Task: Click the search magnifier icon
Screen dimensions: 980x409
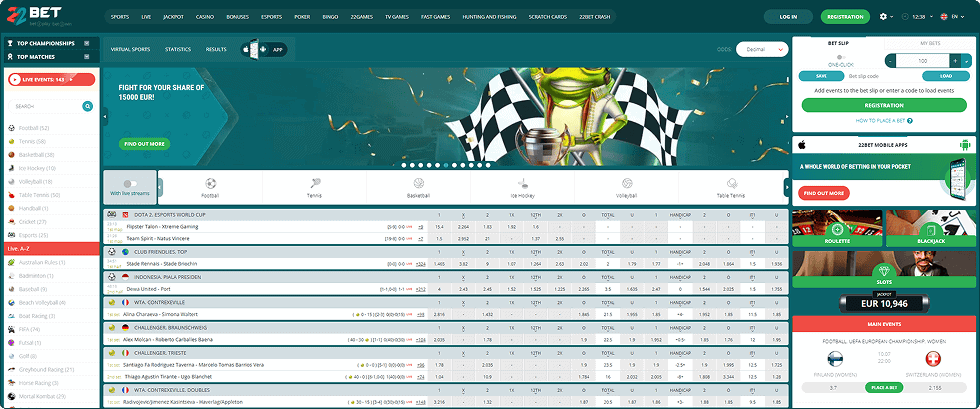Action: coord(88,107)
